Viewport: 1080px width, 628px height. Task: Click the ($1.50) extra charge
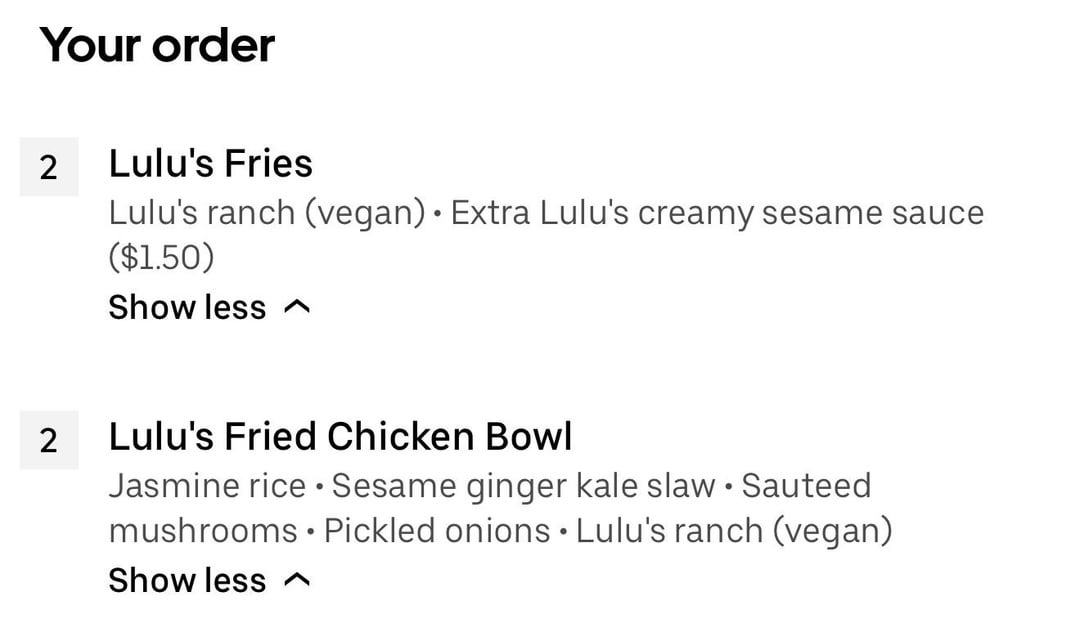(161, 258)
